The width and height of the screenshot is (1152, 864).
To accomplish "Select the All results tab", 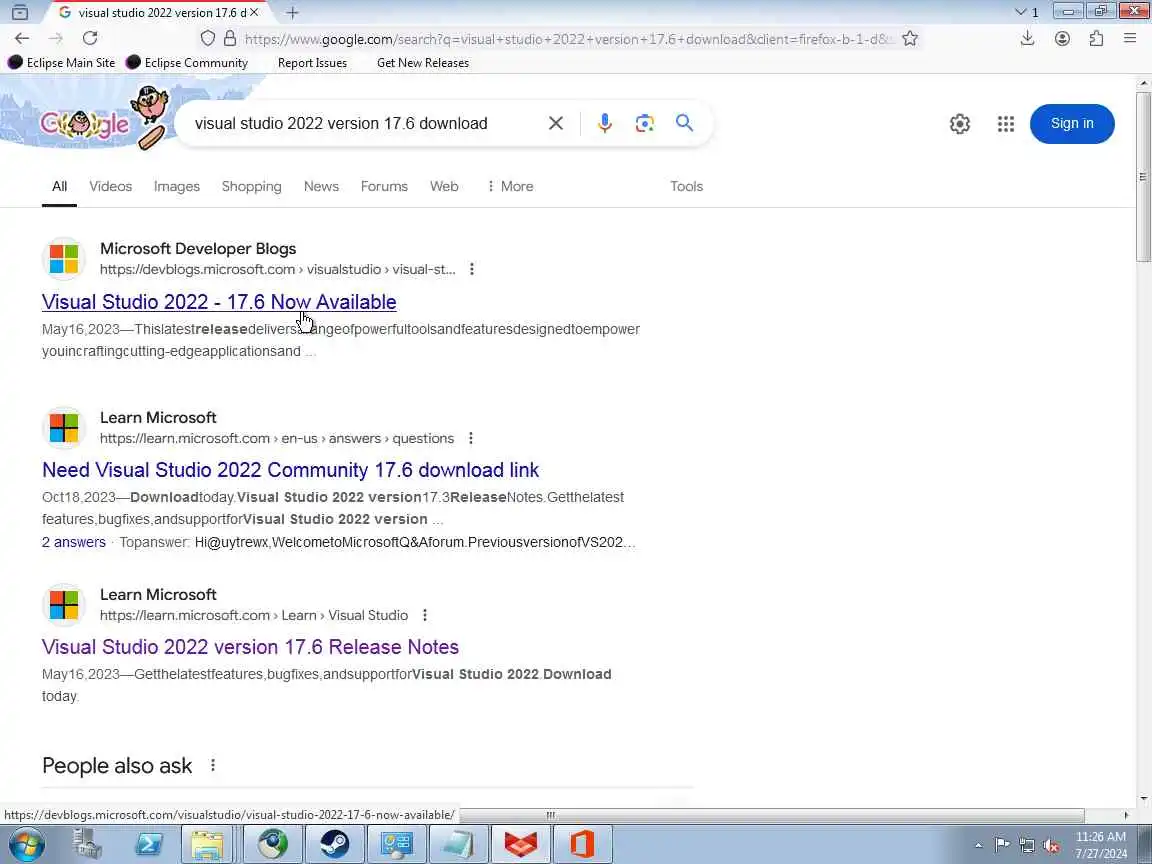I will [60, 187].
